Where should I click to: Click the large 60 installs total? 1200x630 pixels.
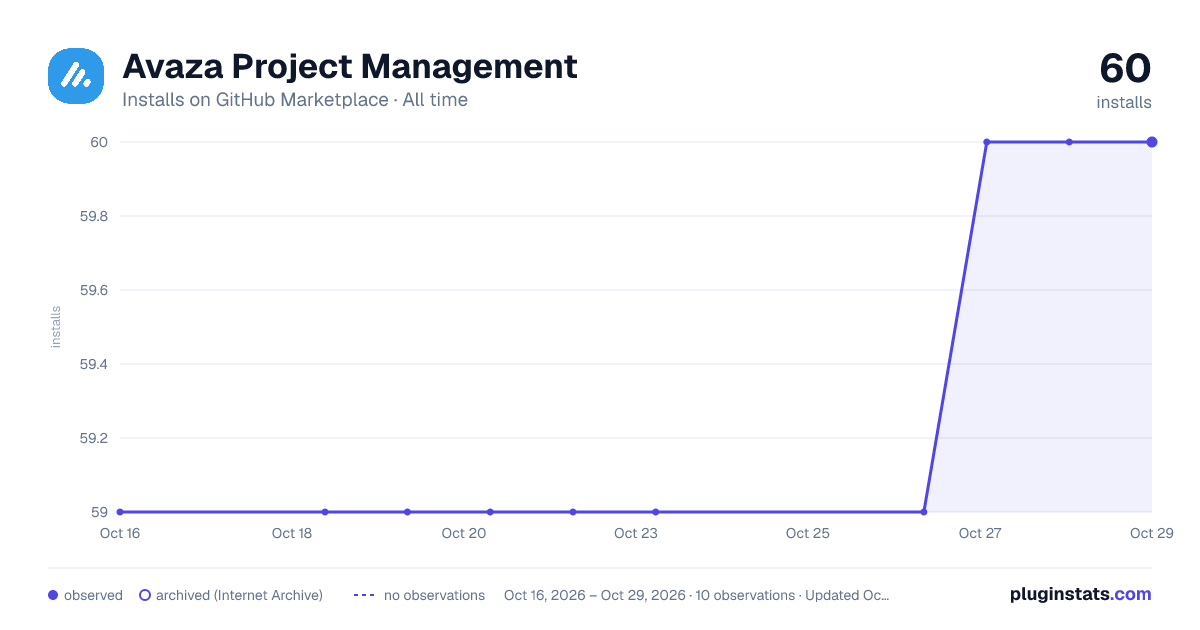pos(1125,69)
